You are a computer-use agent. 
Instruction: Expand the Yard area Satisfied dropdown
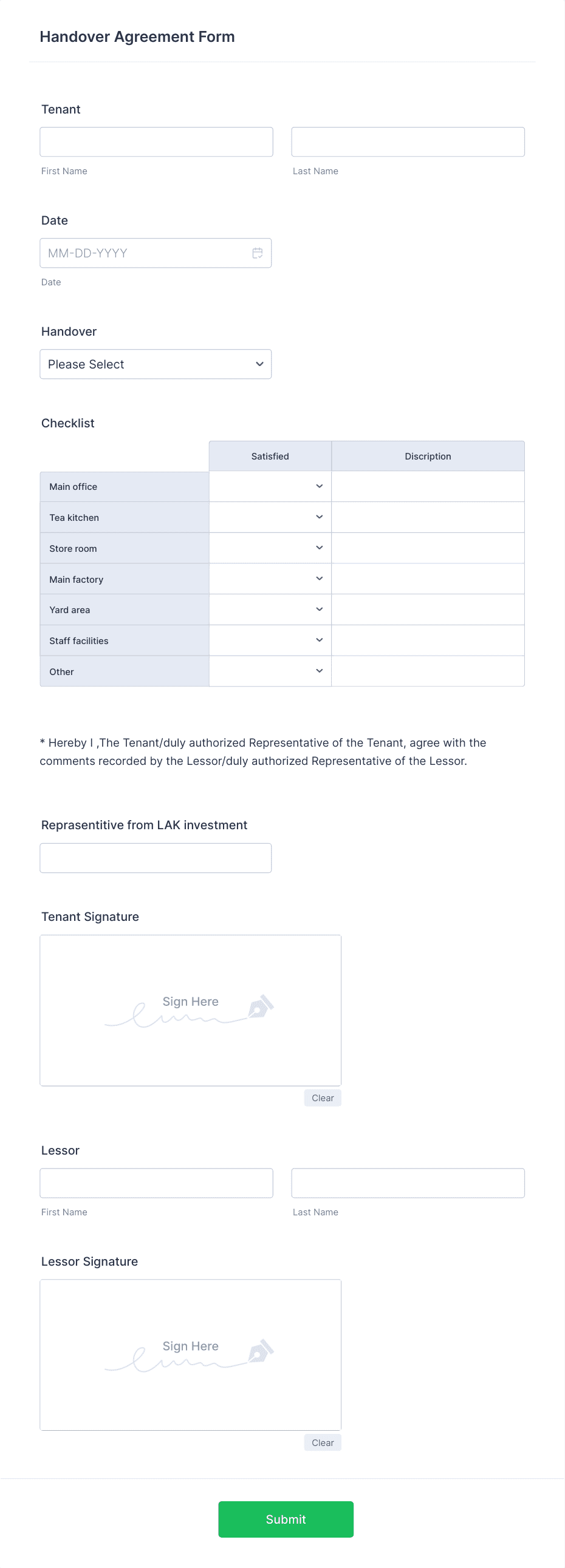270,609
